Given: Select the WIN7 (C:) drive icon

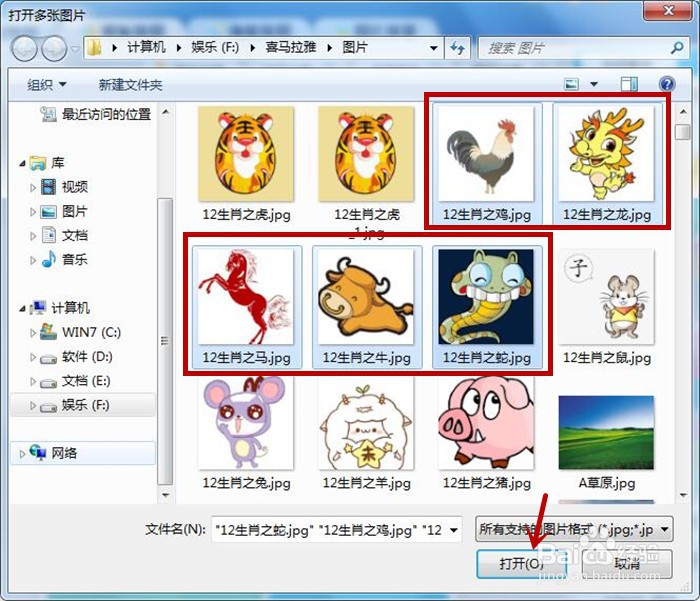Looking at the screenshot, I should click(48, 332).
